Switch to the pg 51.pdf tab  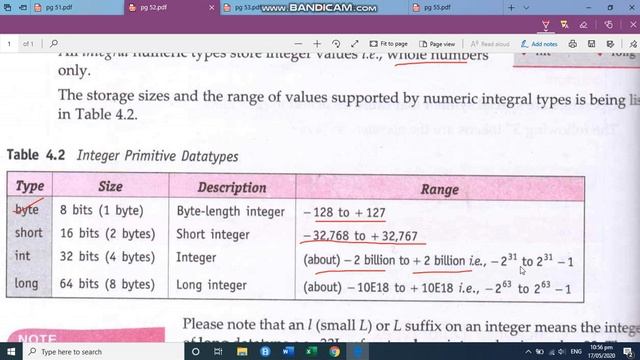(77, 8)
